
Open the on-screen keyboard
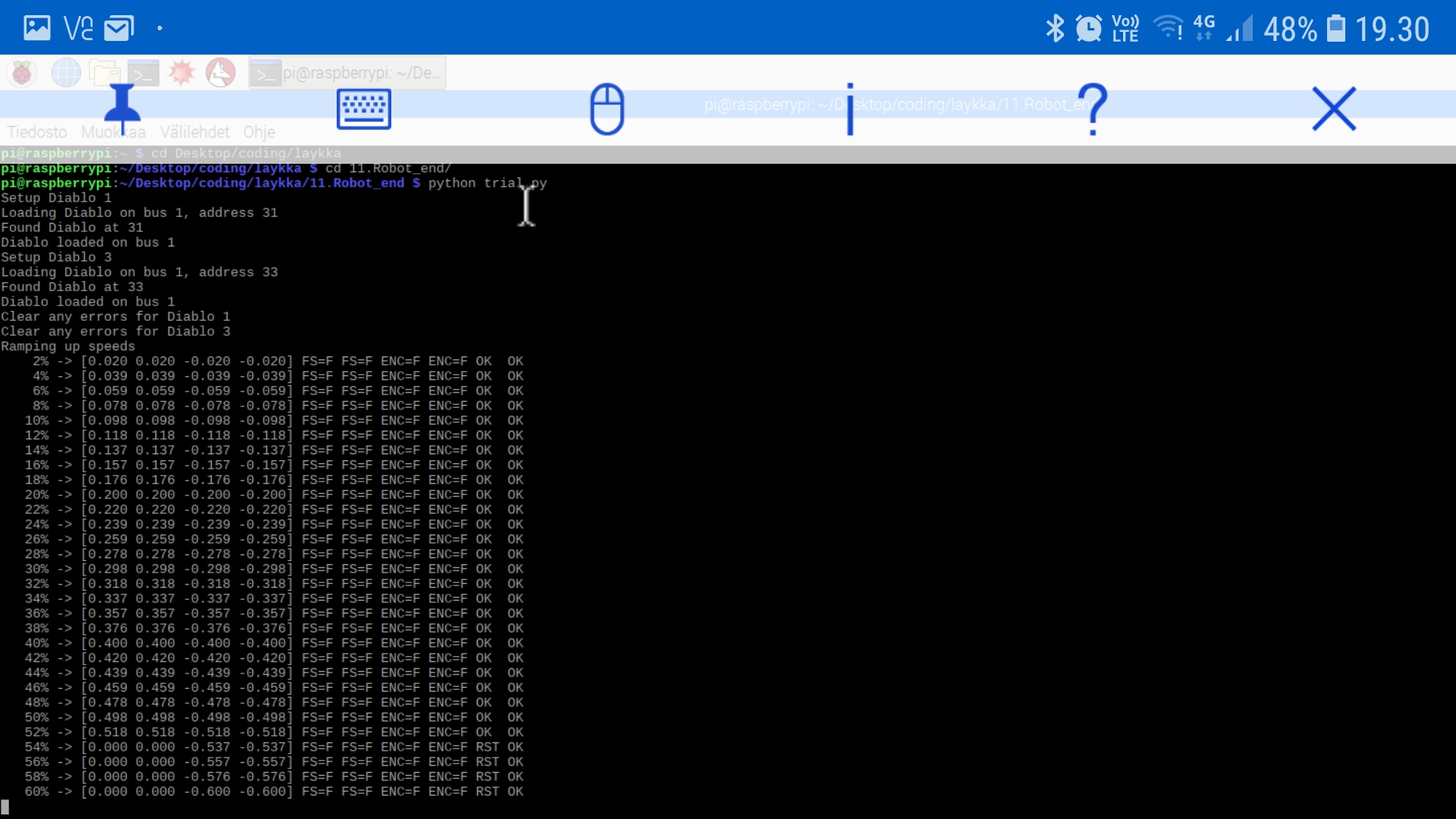pyautogui.click(x=364, y=109)
